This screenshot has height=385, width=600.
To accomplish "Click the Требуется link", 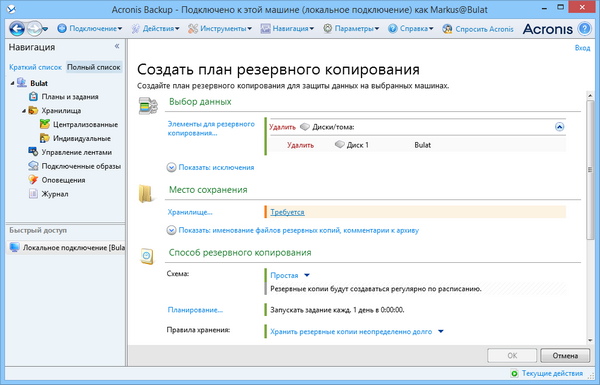I will click(287, 212).
